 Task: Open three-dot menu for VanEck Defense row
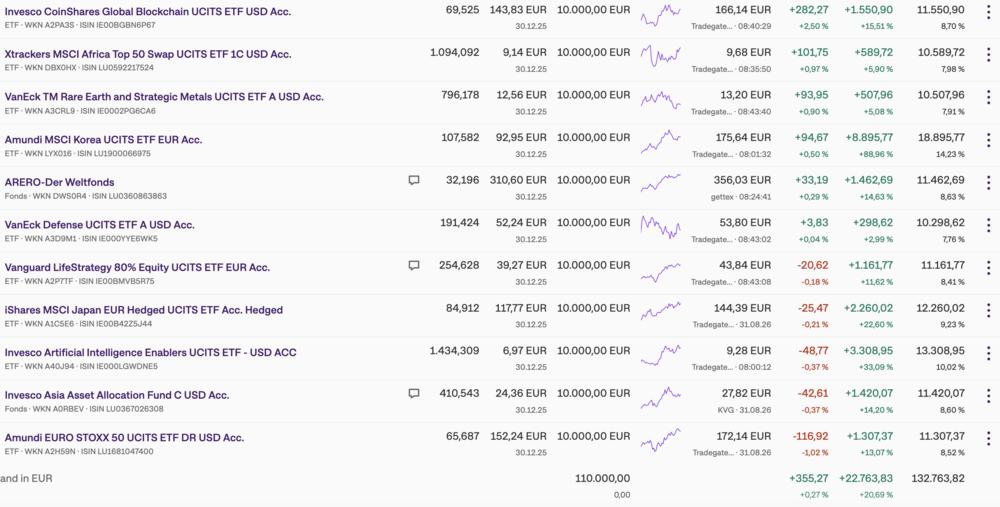pyautogui.click(x=989, y=225)
